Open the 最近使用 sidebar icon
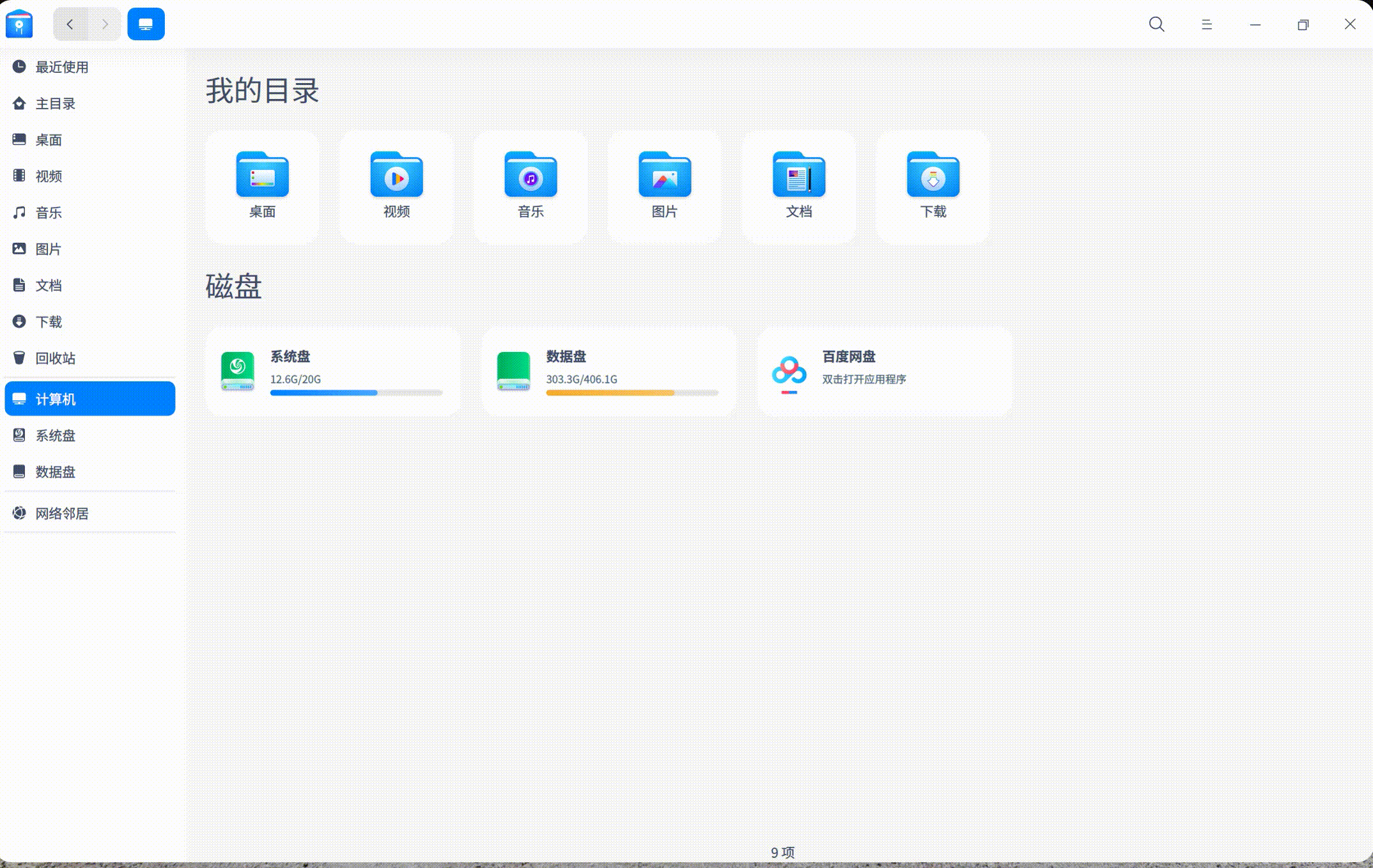This screenshot has width=1373, height=868. coord(61,67)
